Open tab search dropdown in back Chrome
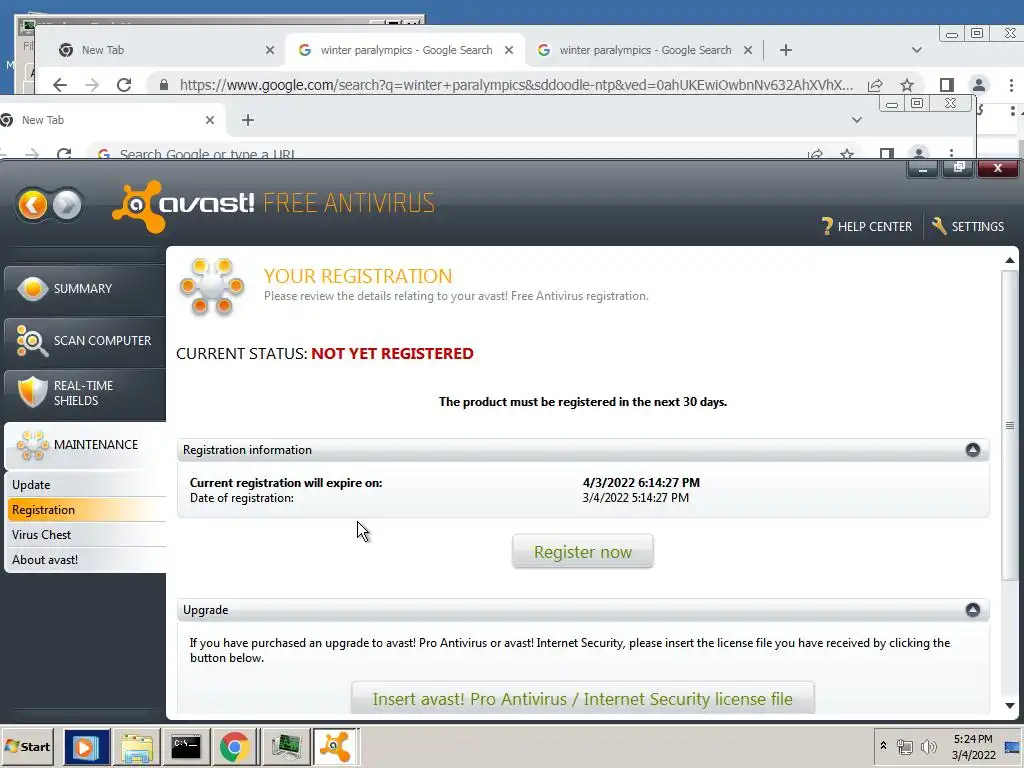Screen dimensions: 1024x768 [917, 50]
